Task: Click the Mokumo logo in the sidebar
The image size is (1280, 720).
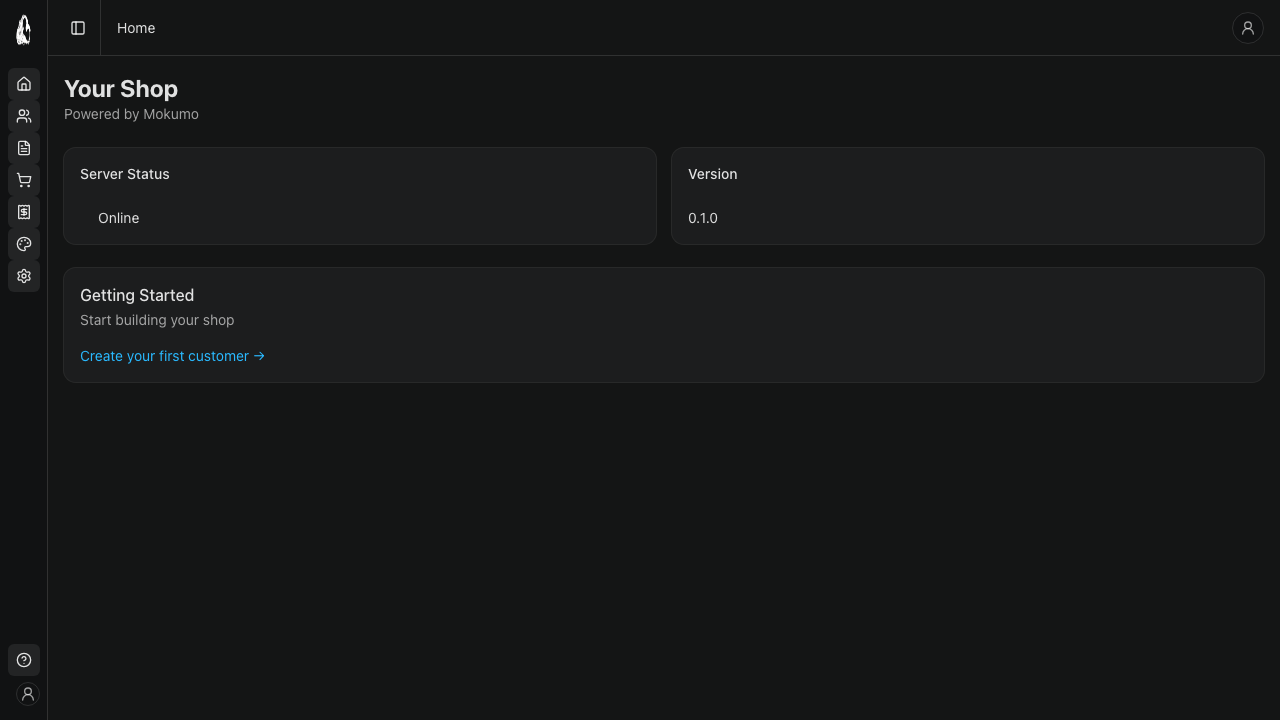Action: [x=24, y=30]
